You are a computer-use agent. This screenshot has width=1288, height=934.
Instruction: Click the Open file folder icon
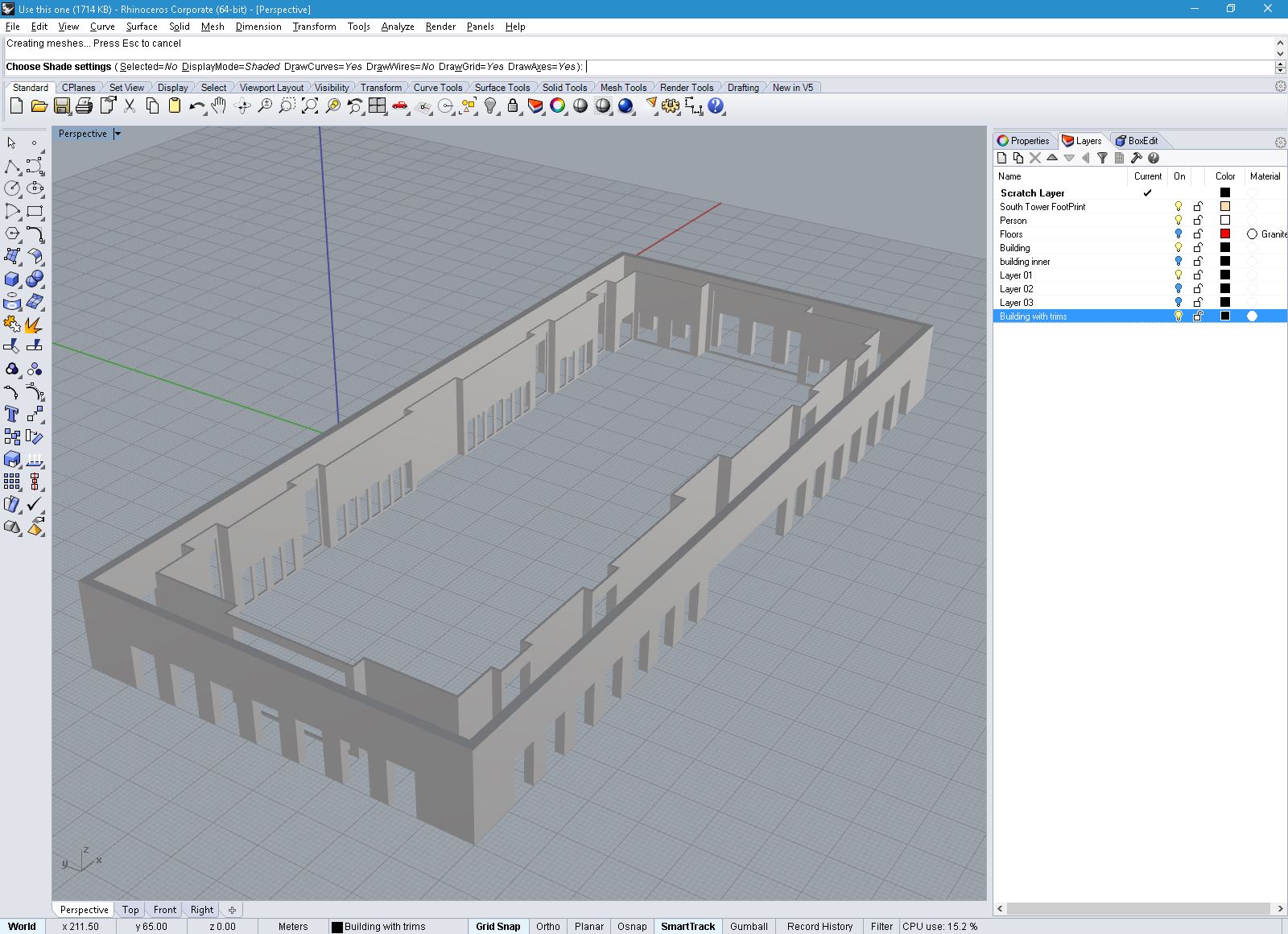(39, 105)
